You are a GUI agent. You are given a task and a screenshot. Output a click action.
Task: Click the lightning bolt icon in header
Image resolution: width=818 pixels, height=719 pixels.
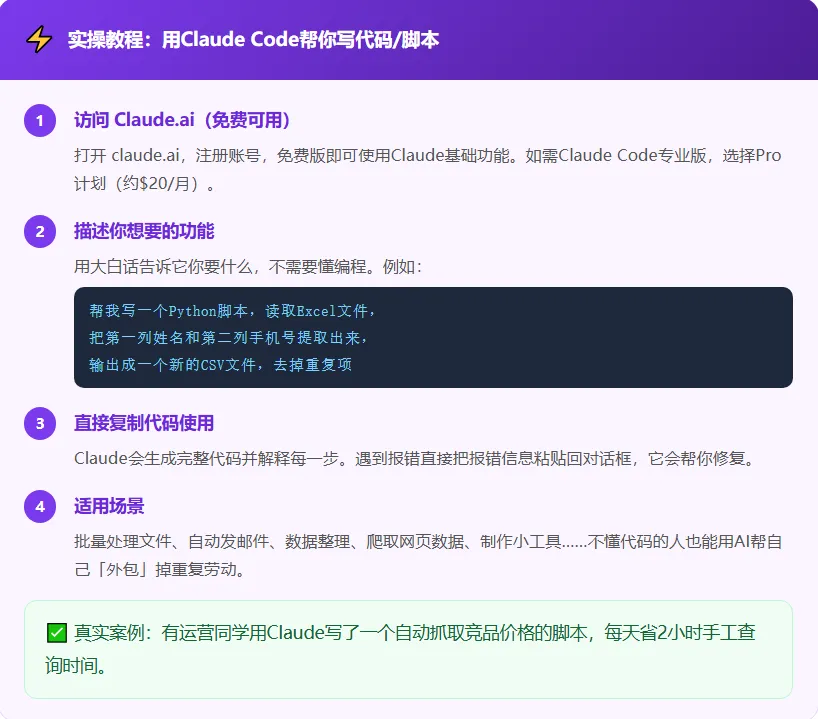pos(39,40)
